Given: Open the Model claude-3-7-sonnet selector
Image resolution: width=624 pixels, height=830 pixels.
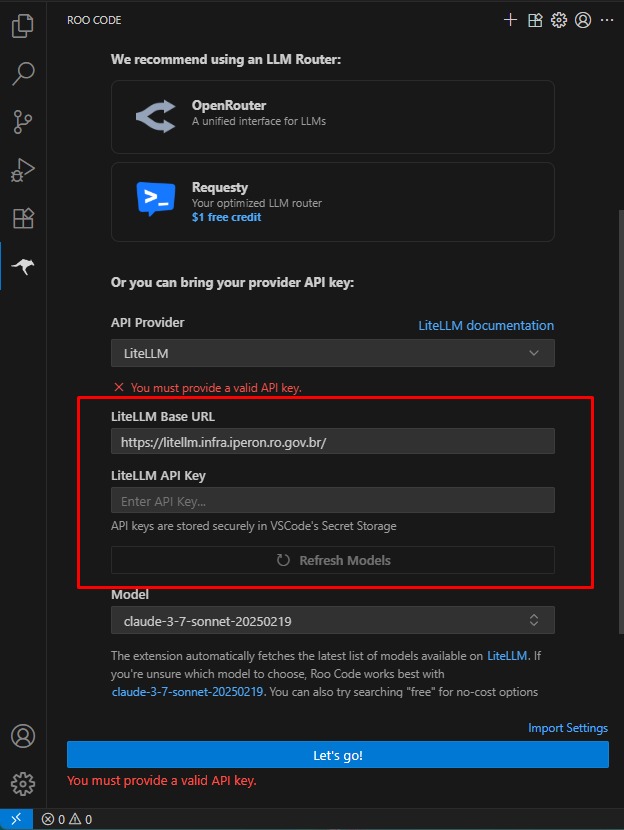Looking at the screenshot, I should click(x=332, y=621).
